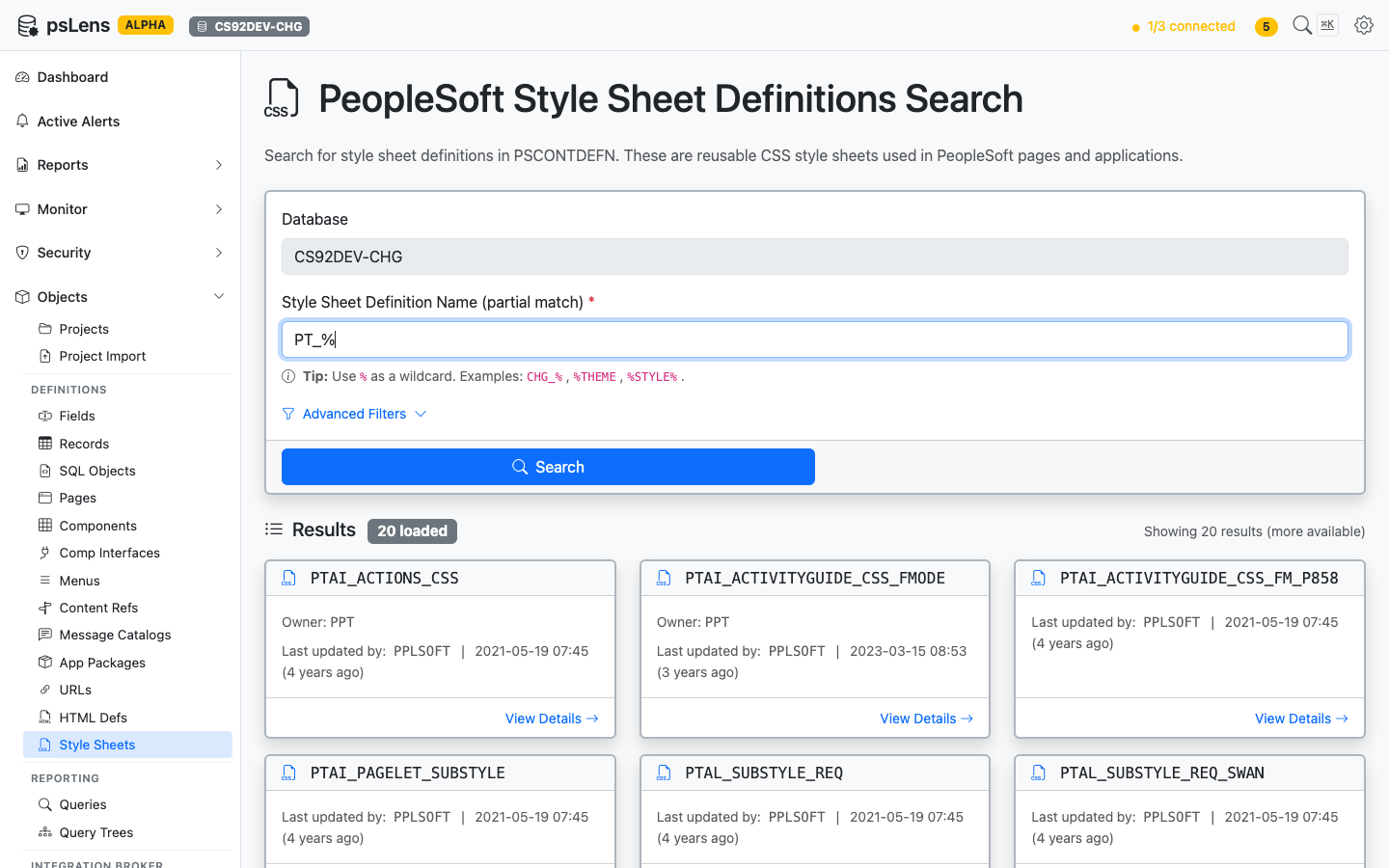This screenshot has width=1389, height=868.
Task: Click the URLs link icon
Action: click(x=45, y=690)
